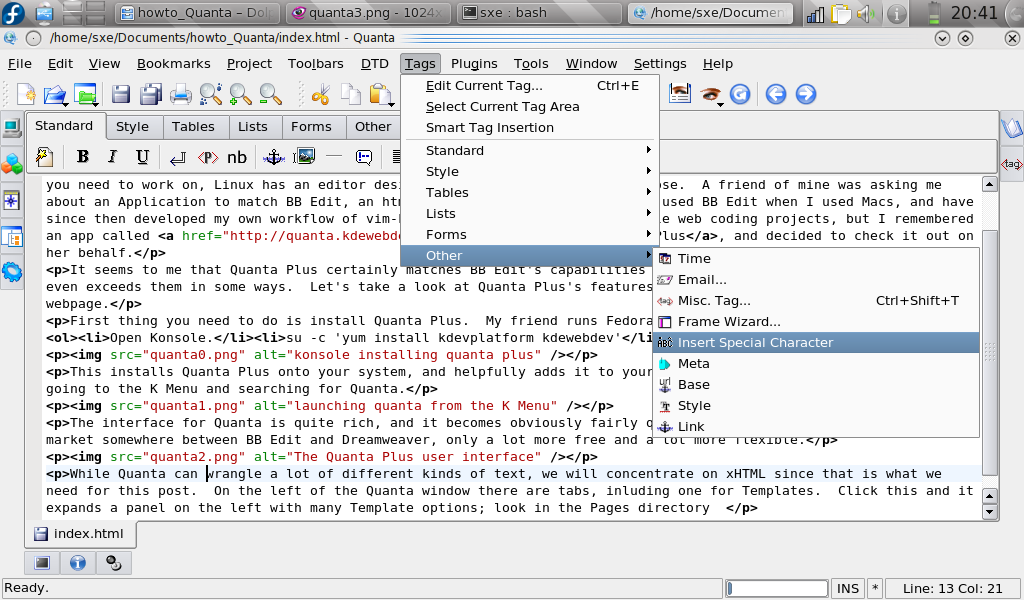Insert a paragraph P tag icon

click(x=208, y=157)
